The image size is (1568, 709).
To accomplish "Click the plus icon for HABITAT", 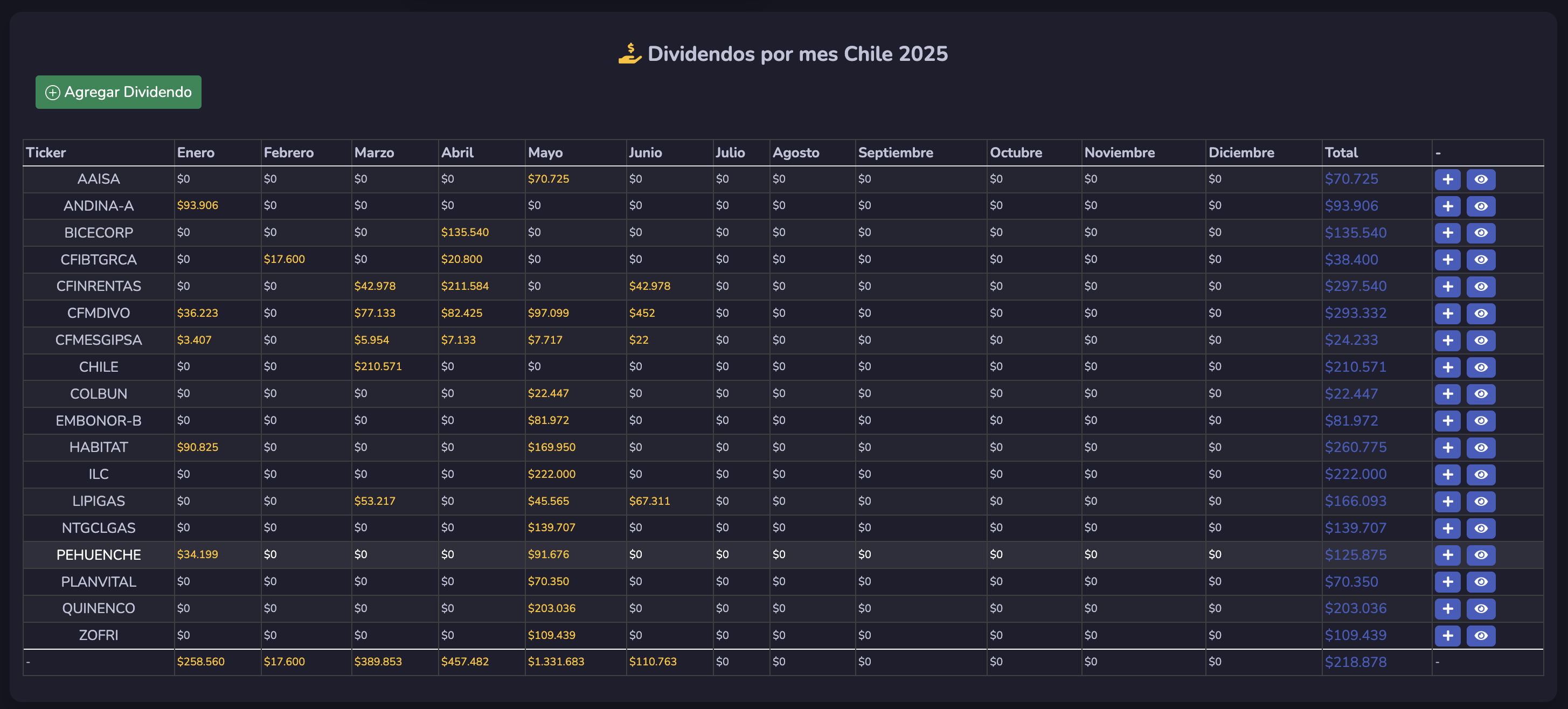I will (1447, 448).
